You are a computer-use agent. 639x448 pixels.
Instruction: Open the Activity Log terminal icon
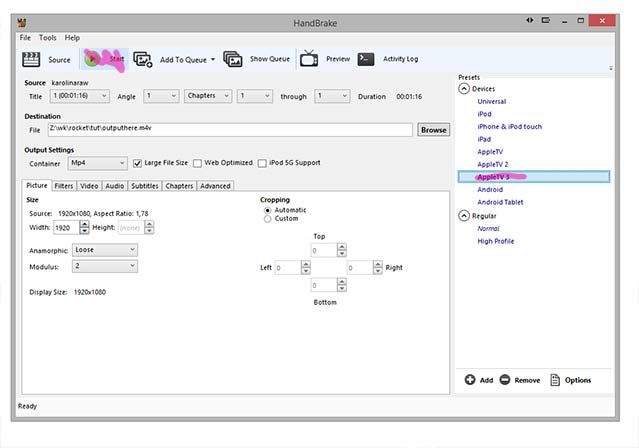click(366, 59)
